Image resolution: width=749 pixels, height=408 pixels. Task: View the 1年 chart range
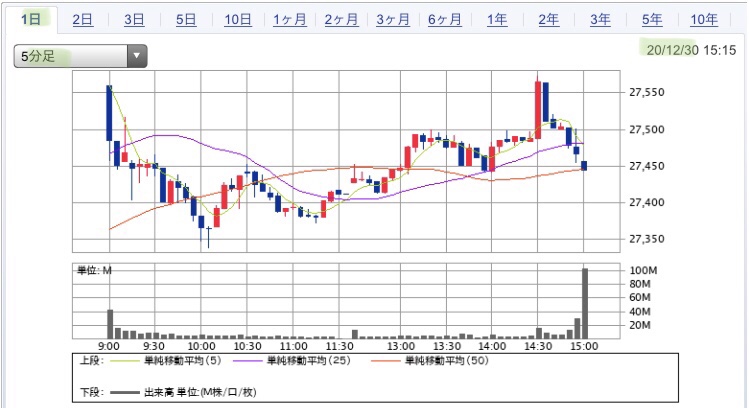[497, 20]
